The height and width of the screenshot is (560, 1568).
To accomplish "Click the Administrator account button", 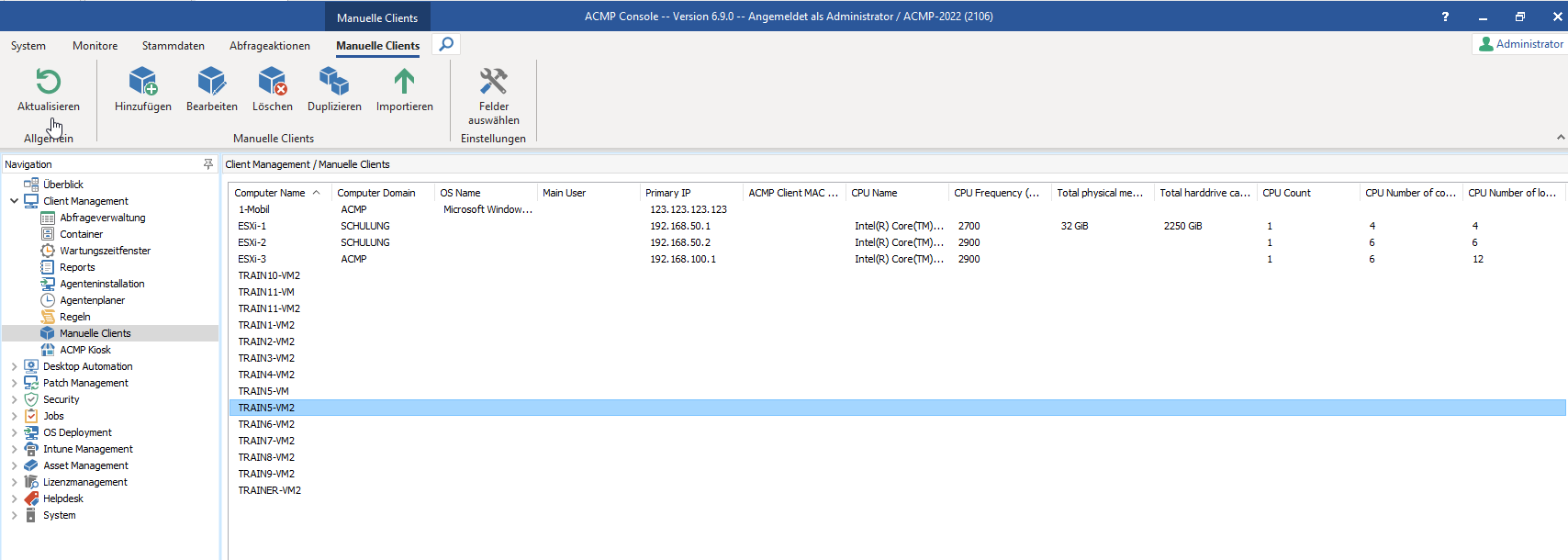I will pos(1520,44).
